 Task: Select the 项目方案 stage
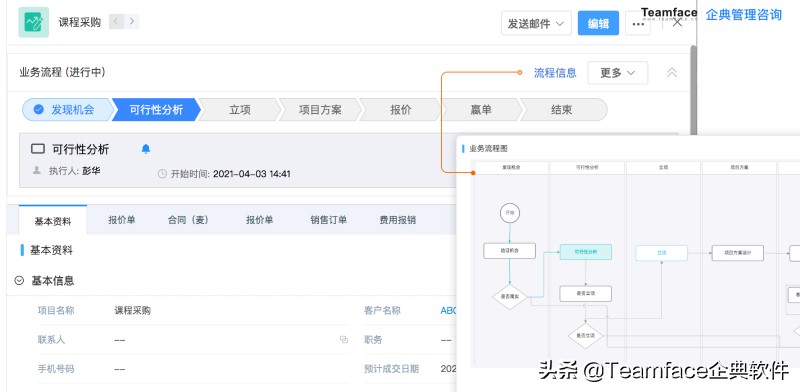[320, 110]
